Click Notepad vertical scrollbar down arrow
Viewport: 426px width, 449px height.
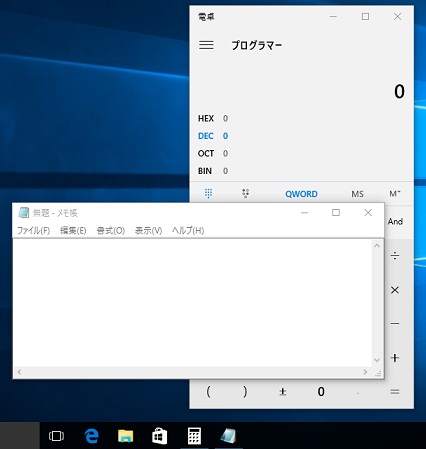[x=377, y=360]
